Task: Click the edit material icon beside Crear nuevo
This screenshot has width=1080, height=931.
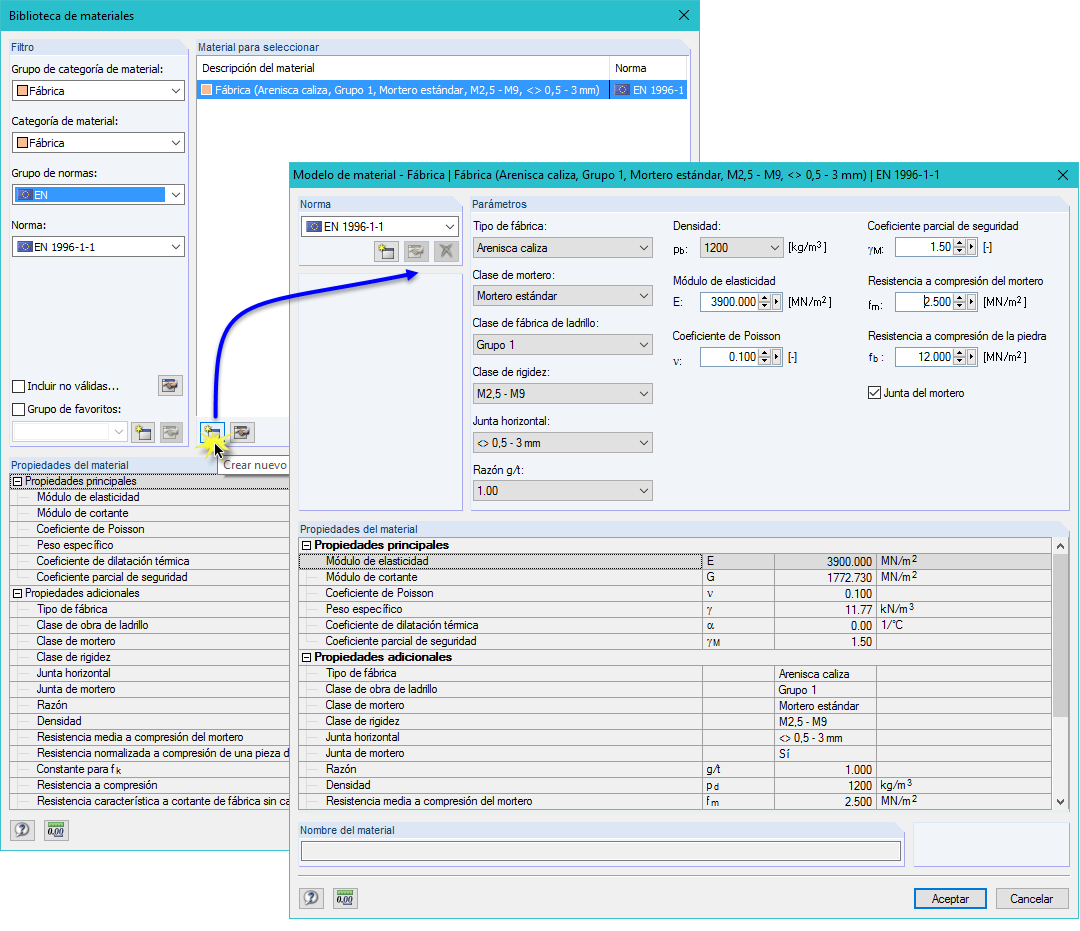Action: tap(242, 432)
